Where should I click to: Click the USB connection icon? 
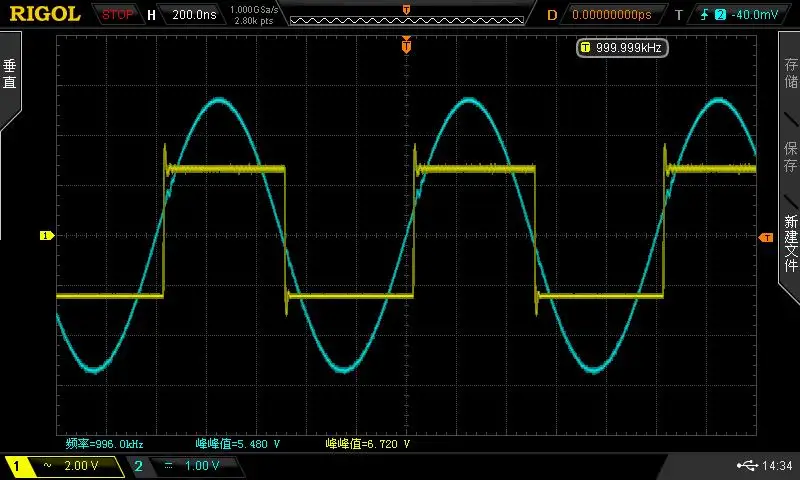pyautogui.click(x=747, y=465)
